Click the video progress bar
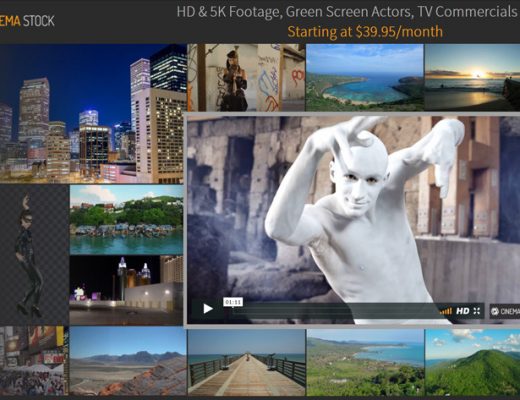The height and width of the screenshot is (400, 520). (x=335, y=311)
